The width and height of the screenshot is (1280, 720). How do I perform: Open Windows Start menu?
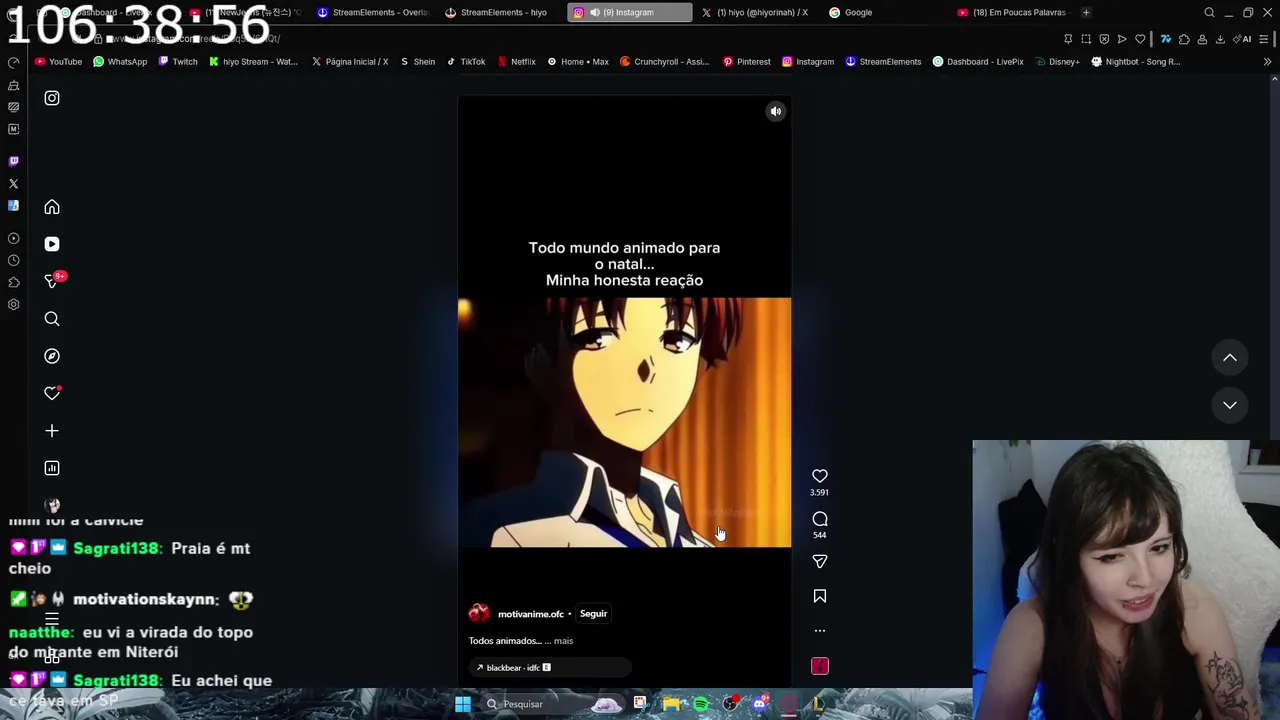[x=462, y=704]
